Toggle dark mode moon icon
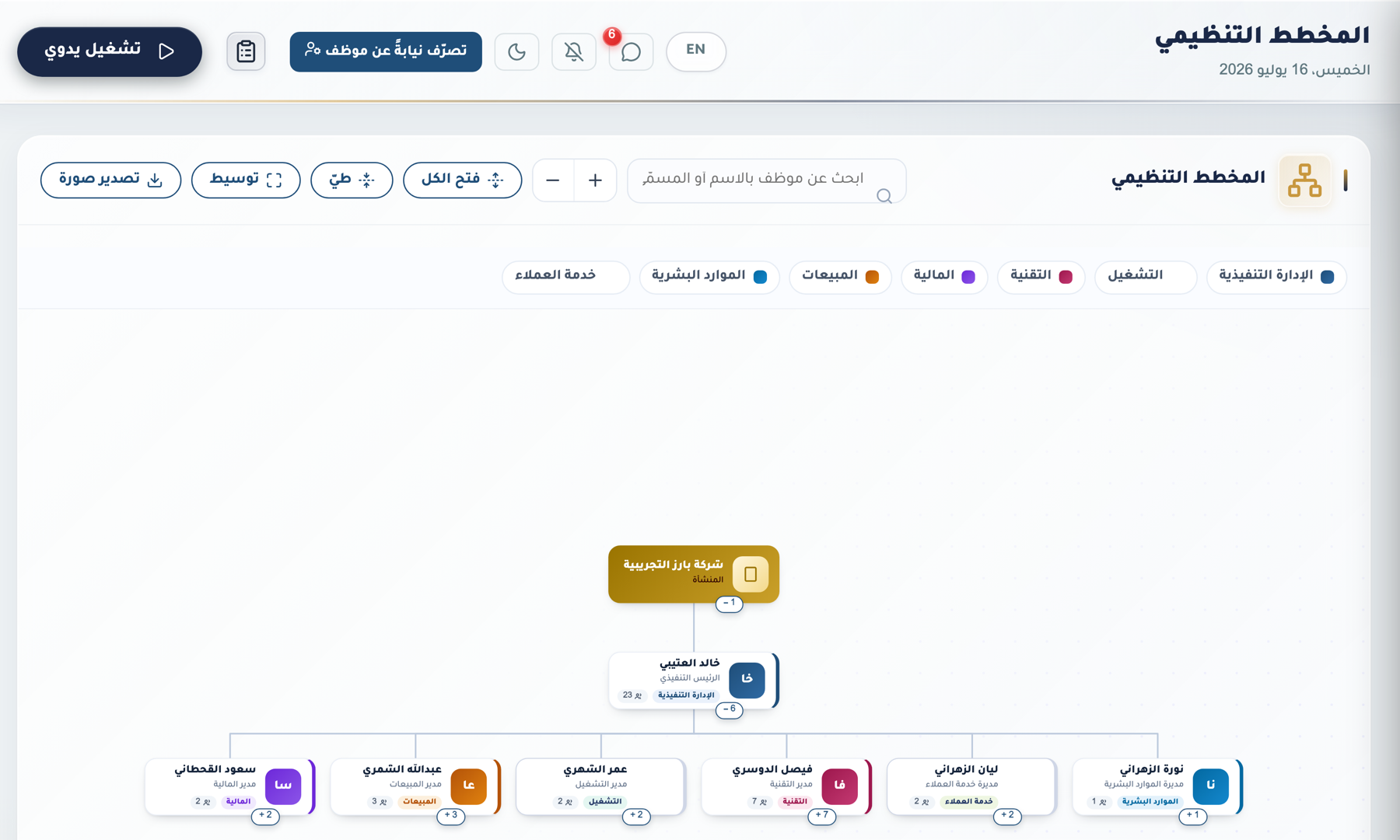Image resolution: width=1400 pixels, height=840 pixels. point(516,51)
